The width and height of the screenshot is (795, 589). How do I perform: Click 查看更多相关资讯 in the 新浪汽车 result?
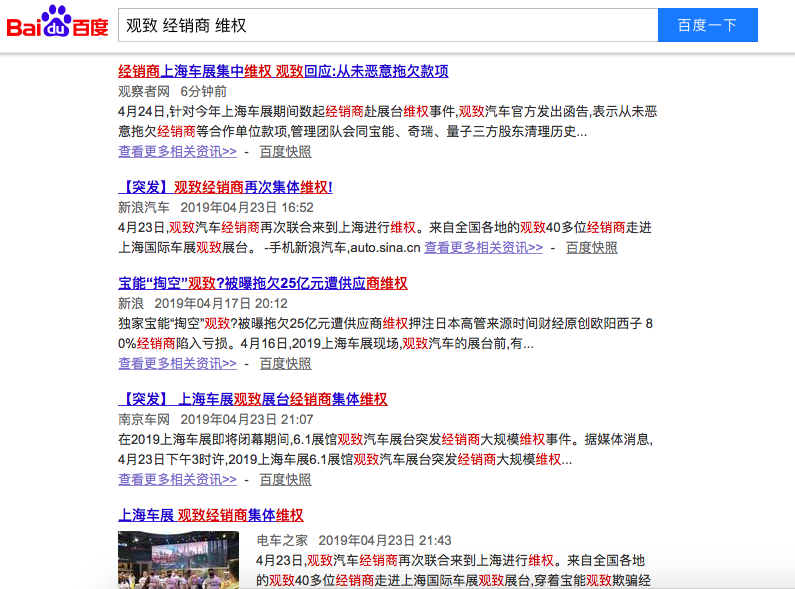484,247
